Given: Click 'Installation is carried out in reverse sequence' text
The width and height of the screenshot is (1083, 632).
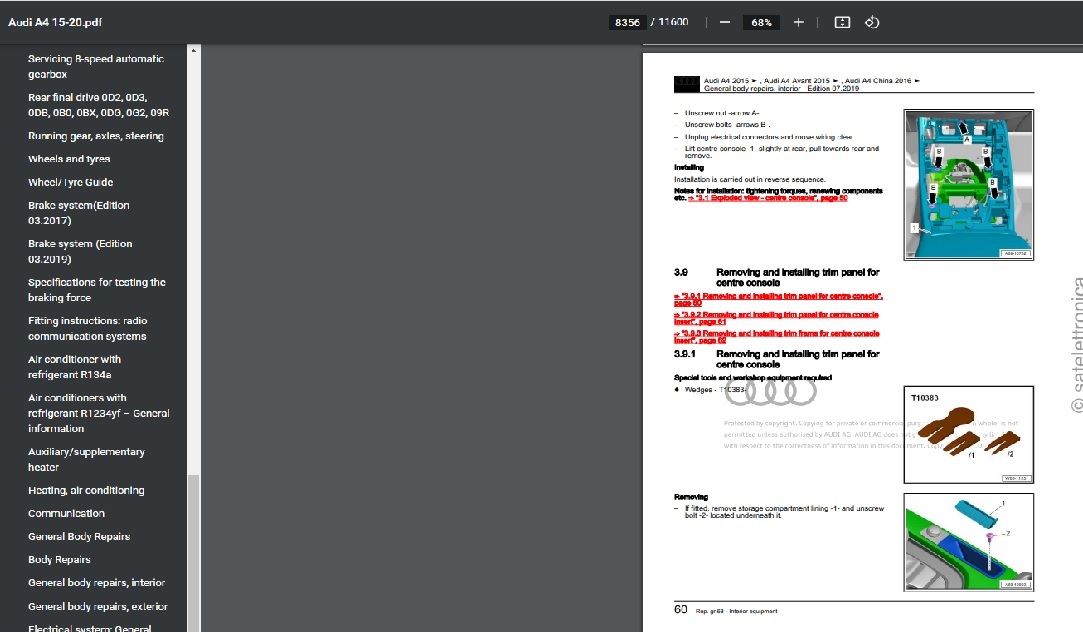Looking at the screenshot, I should point(749,180).
